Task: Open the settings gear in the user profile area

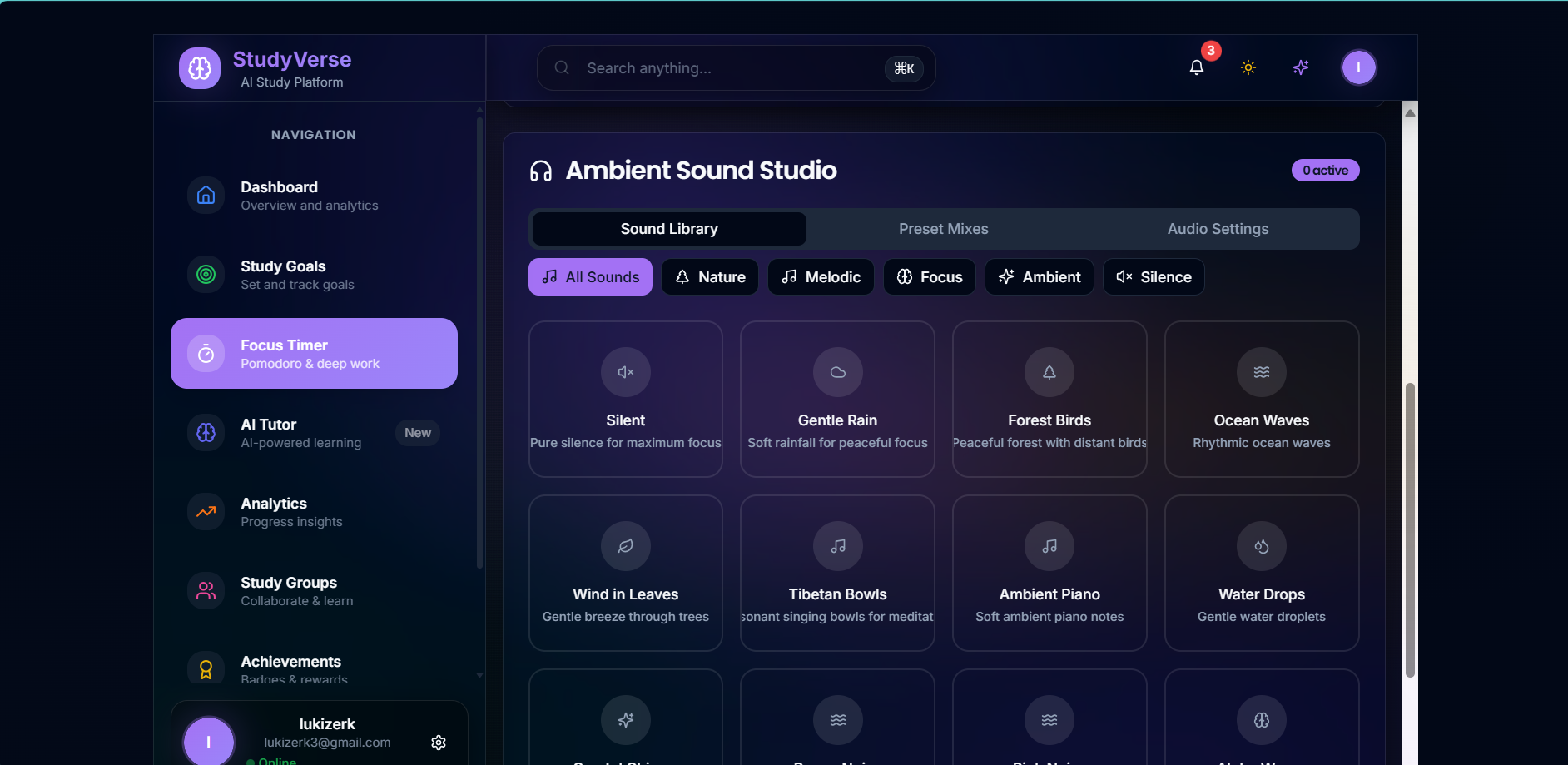Action: (439, 742)
